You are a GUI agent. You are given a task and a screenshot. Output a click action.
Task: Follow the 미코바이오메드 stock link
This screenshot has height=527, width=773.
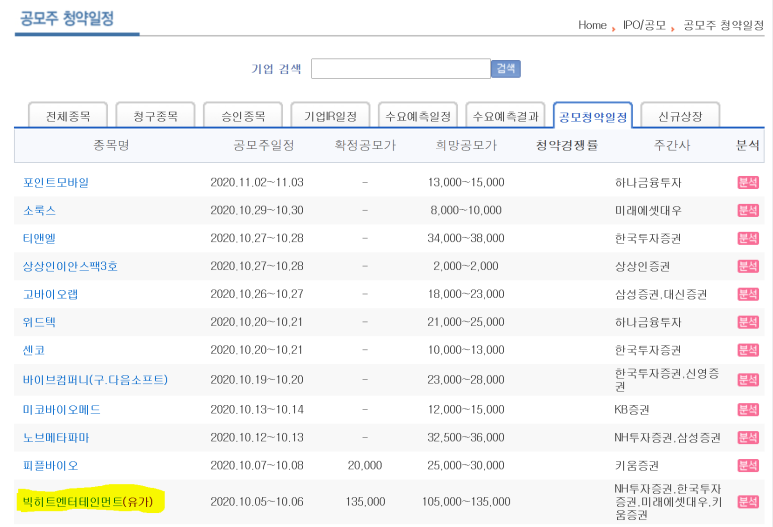tap(62, 410)
